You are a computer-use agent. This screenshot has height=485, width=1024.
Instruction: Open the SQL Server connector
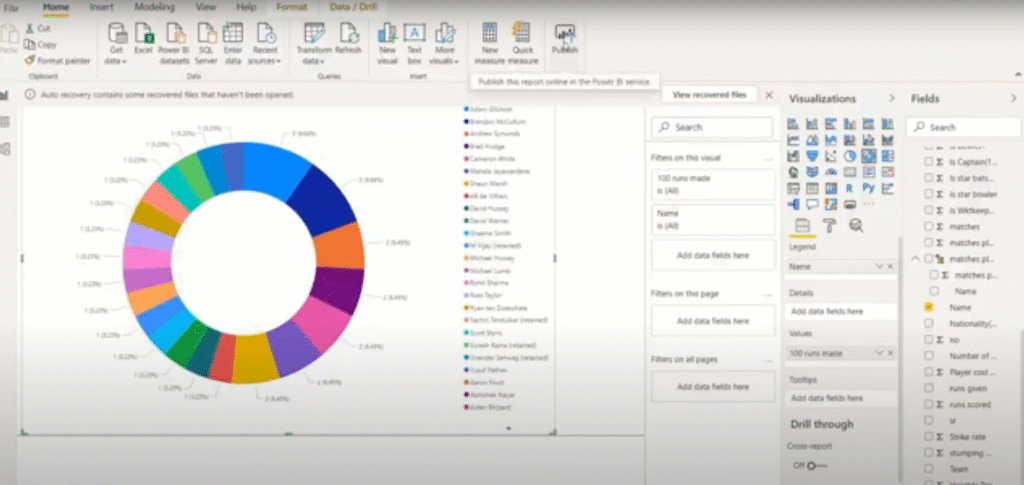coord(206,38)
